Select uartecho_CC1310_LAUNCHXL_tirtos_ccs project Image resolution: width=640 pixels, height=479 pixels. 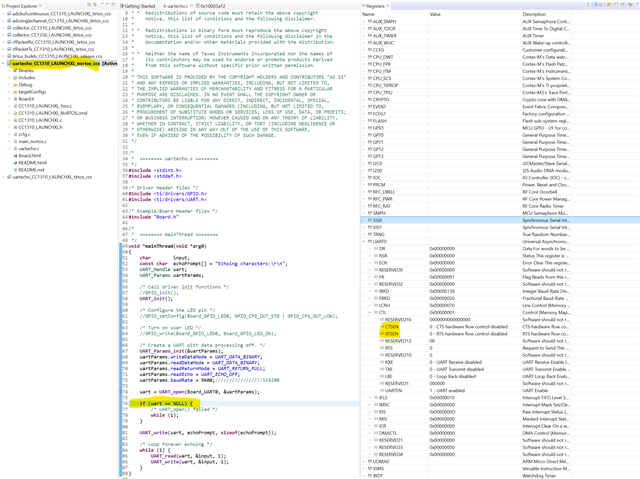[x=52, y=177]
